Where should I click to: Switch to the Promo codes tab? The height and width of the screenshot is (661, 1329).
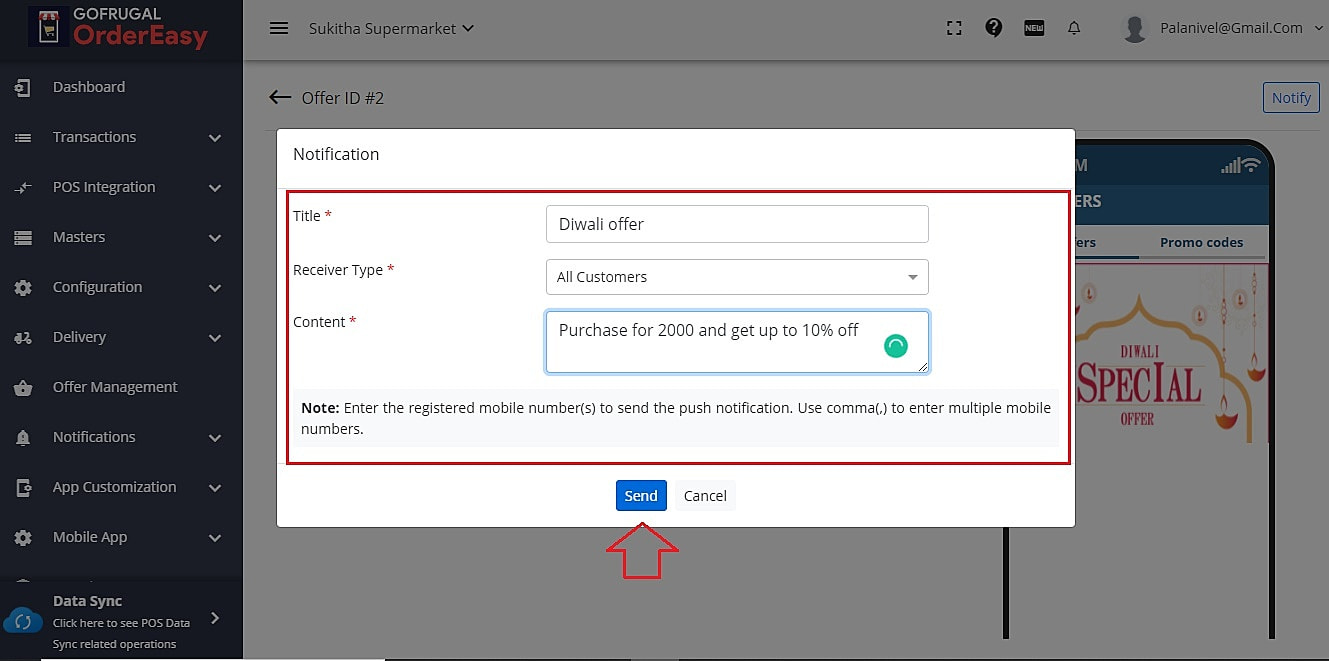(x=1201, y=242)
